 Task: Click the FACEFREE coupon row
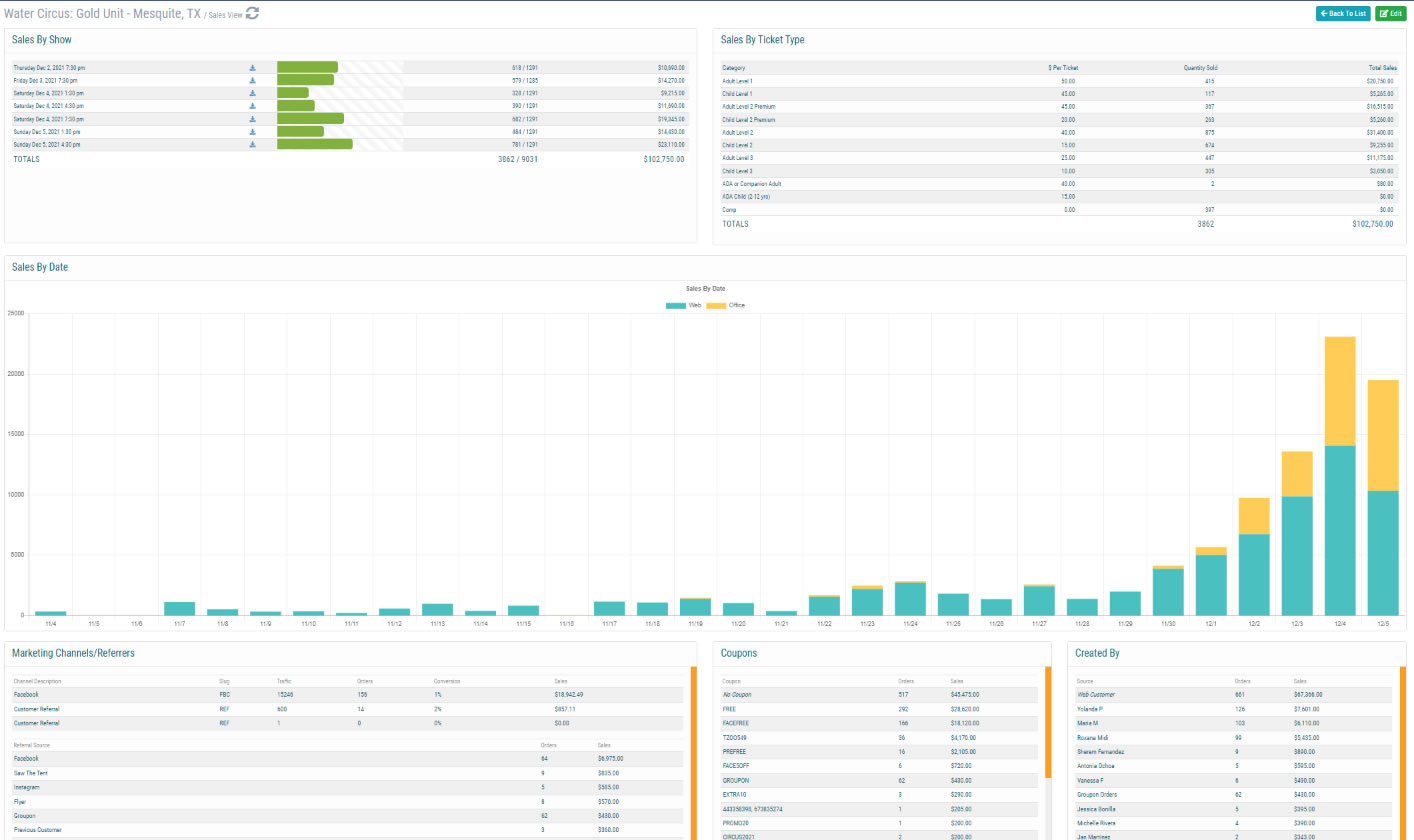pyautogui.click(x=880, y=722)
